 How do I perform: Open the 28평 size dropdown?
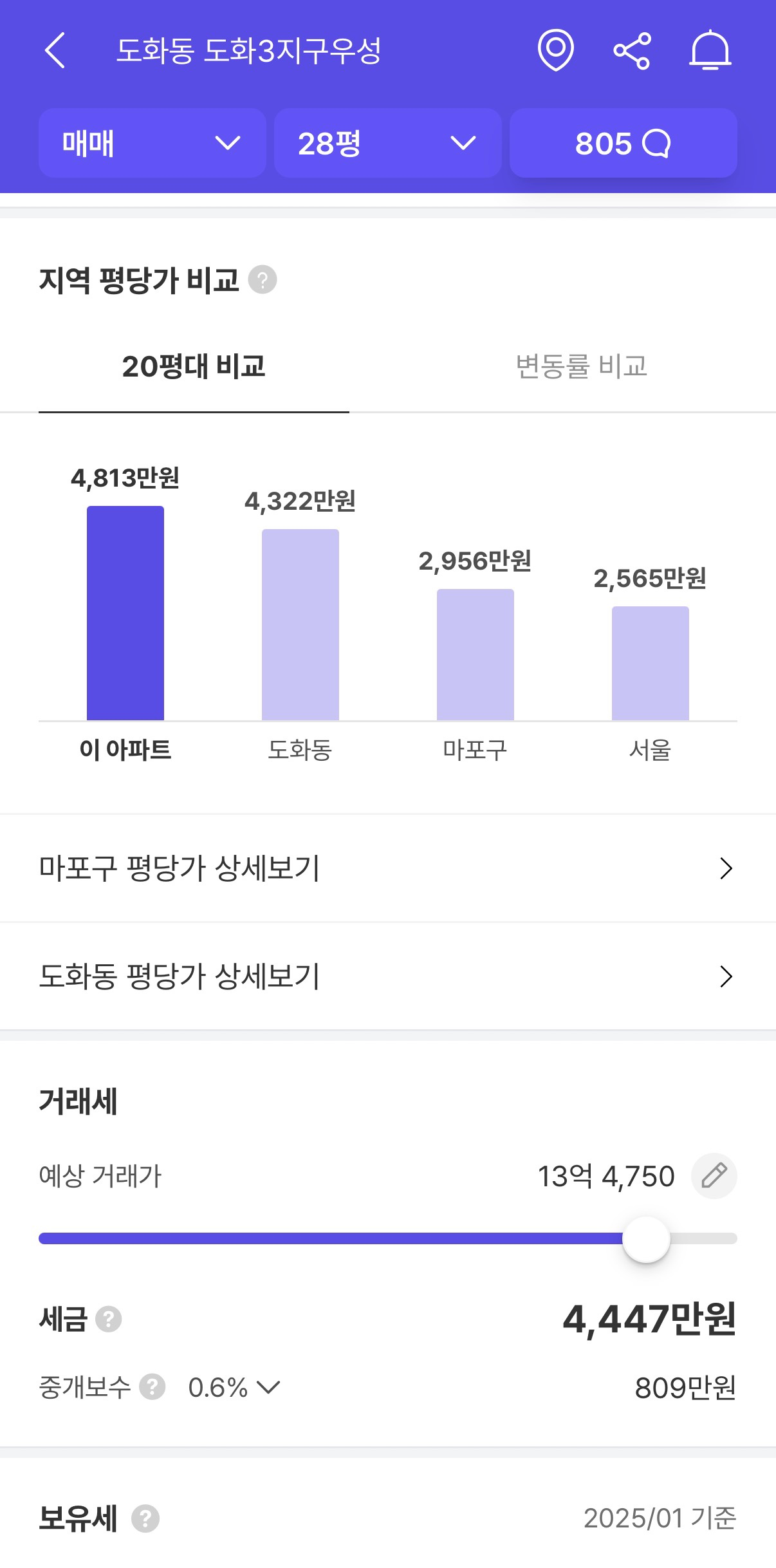387,143
